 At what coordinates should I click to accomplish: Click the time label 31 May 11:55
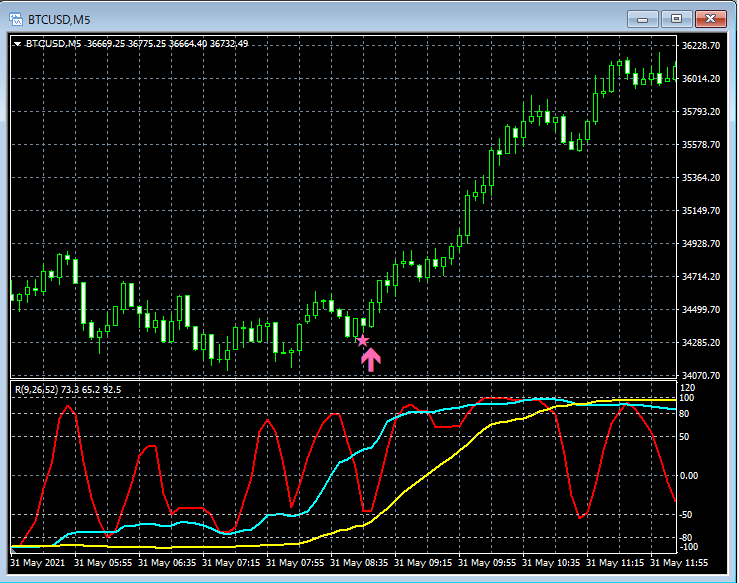tap(679, 563)
